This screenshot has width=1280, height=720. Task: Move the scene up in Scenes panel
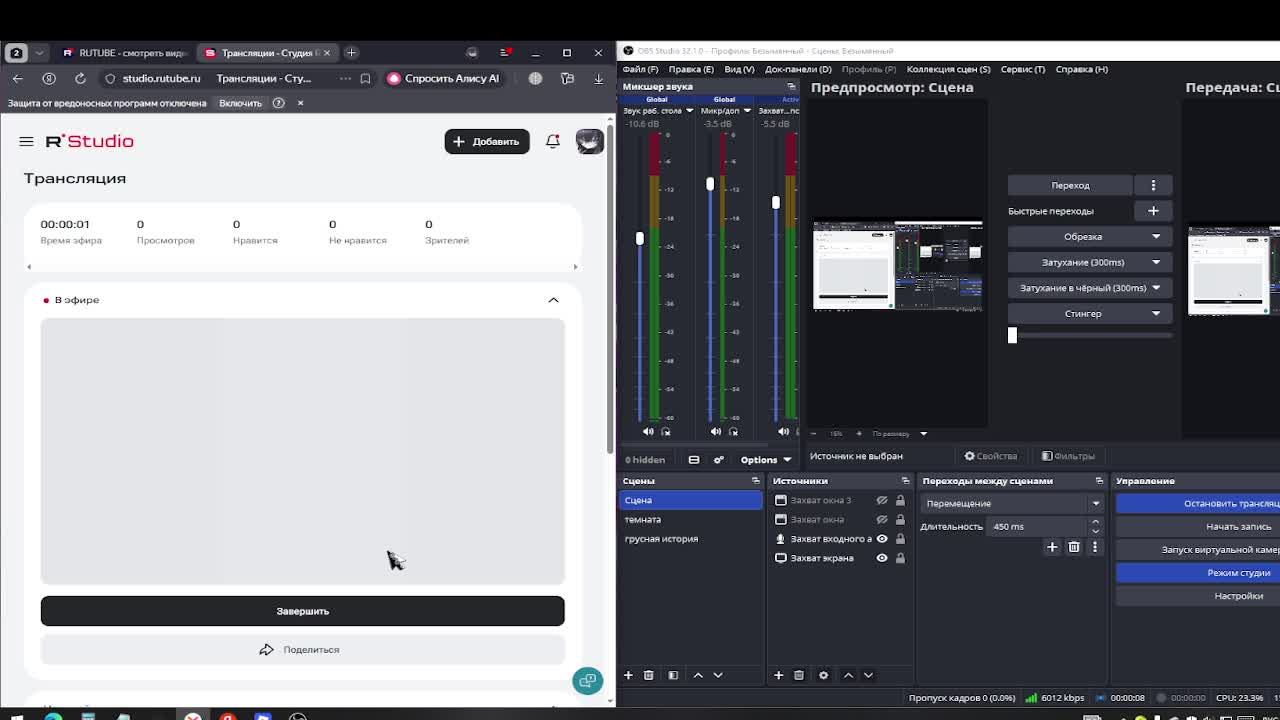click(x=698, y=675)
